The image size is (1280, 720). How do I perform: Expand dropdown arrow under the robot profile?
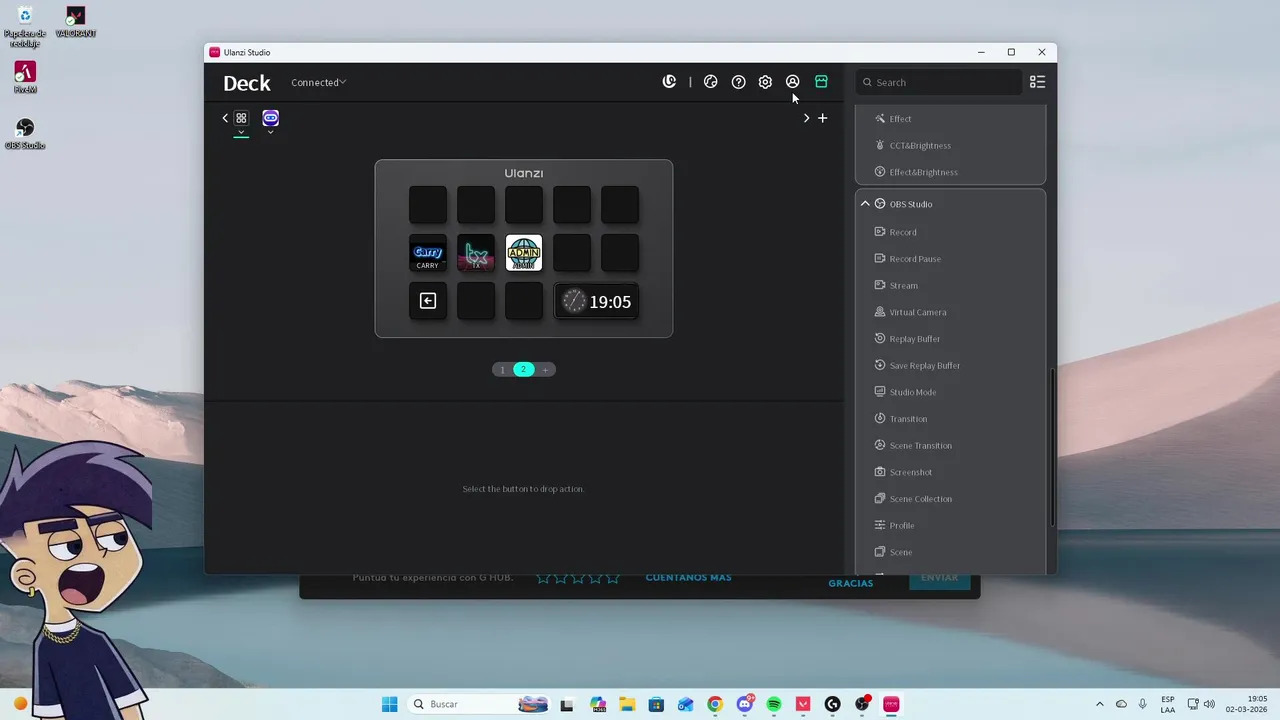pyautogui.click(x=270, y=132)
